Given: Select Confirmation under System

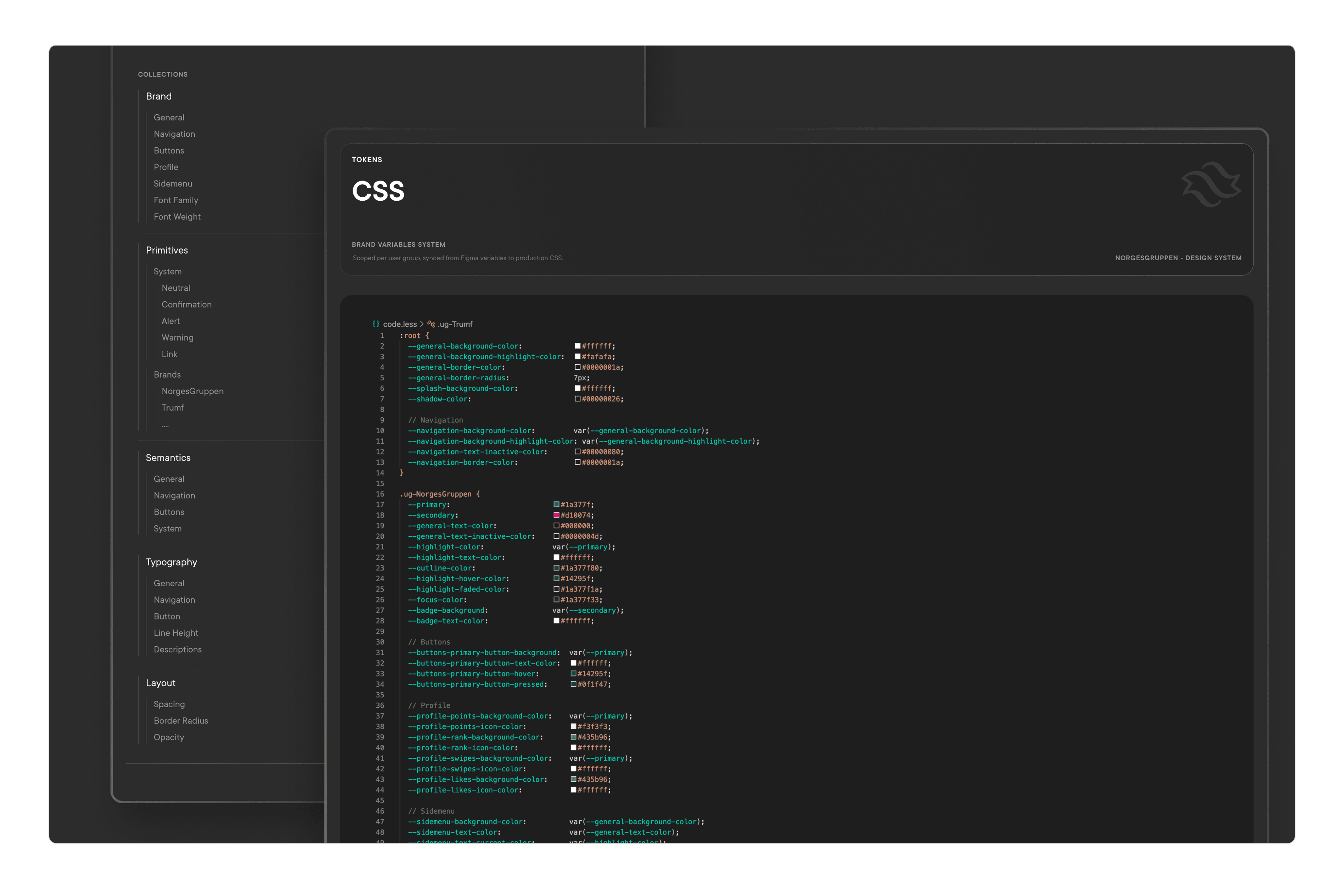Looking at the screenshot, I should click(186, 305).
